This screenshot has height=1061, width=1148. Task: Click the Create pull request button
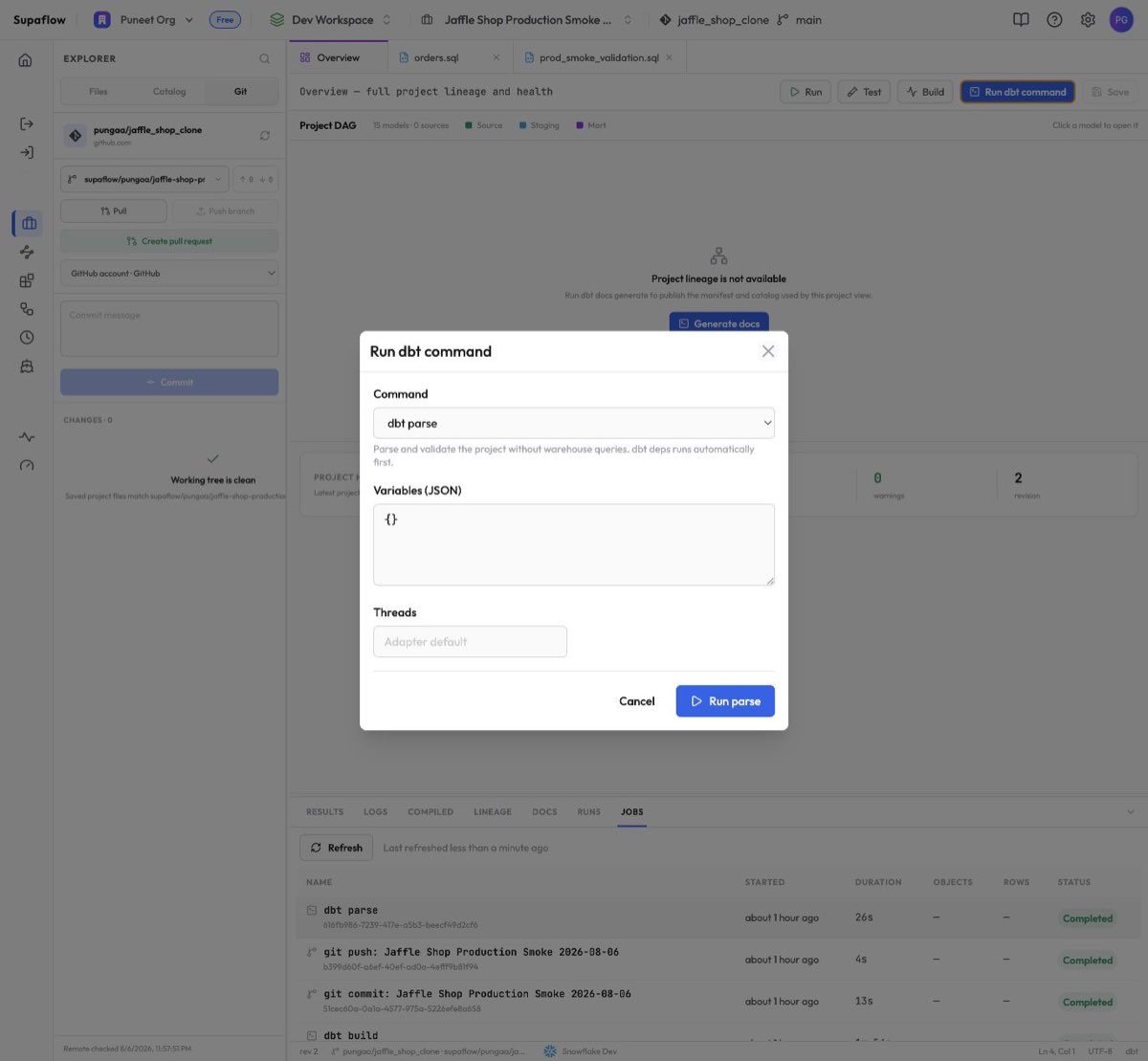(x=169, y=241)
